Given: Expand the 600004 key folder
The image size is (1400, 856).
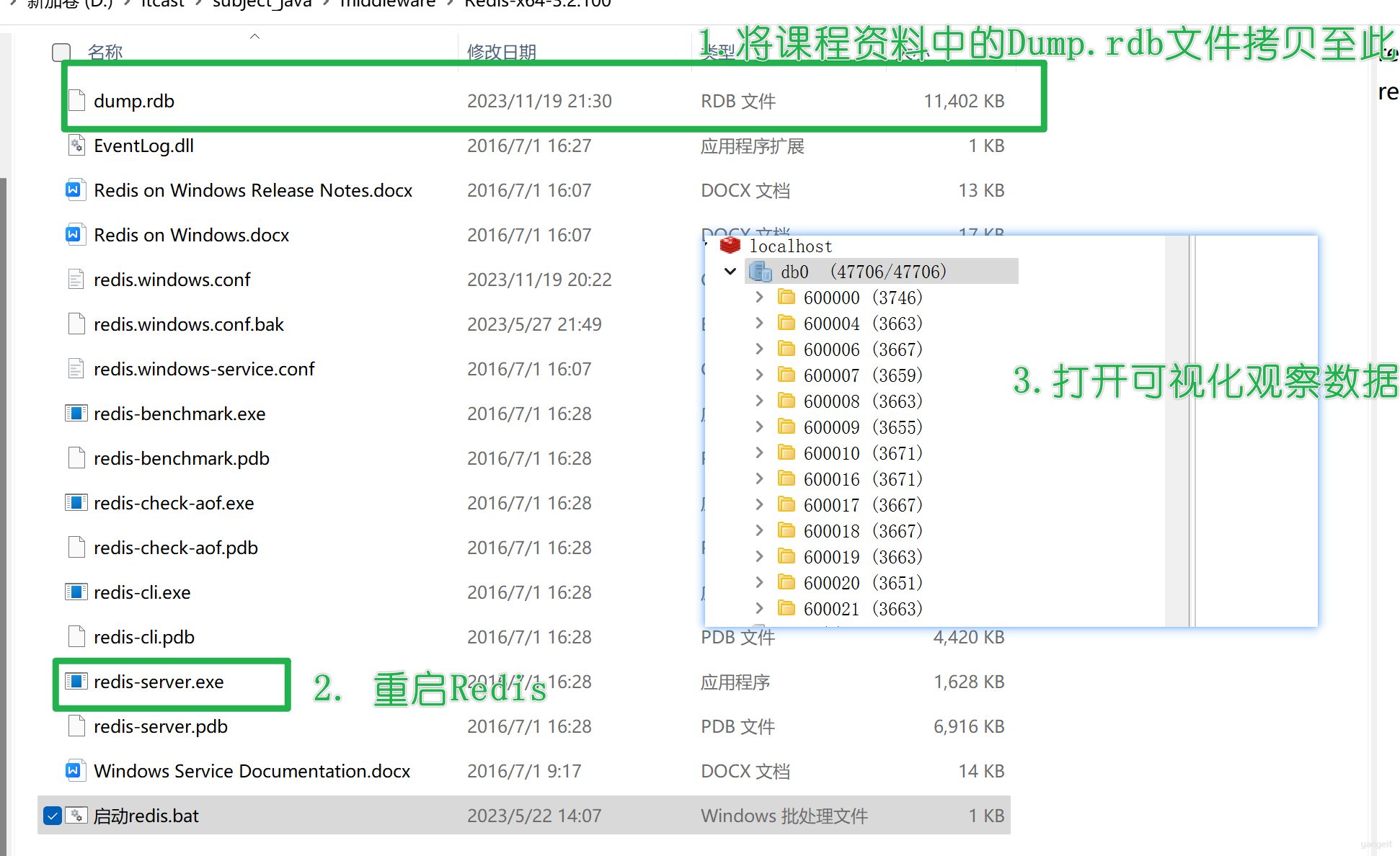Looking at the screenshot, I should pos(759,324).
